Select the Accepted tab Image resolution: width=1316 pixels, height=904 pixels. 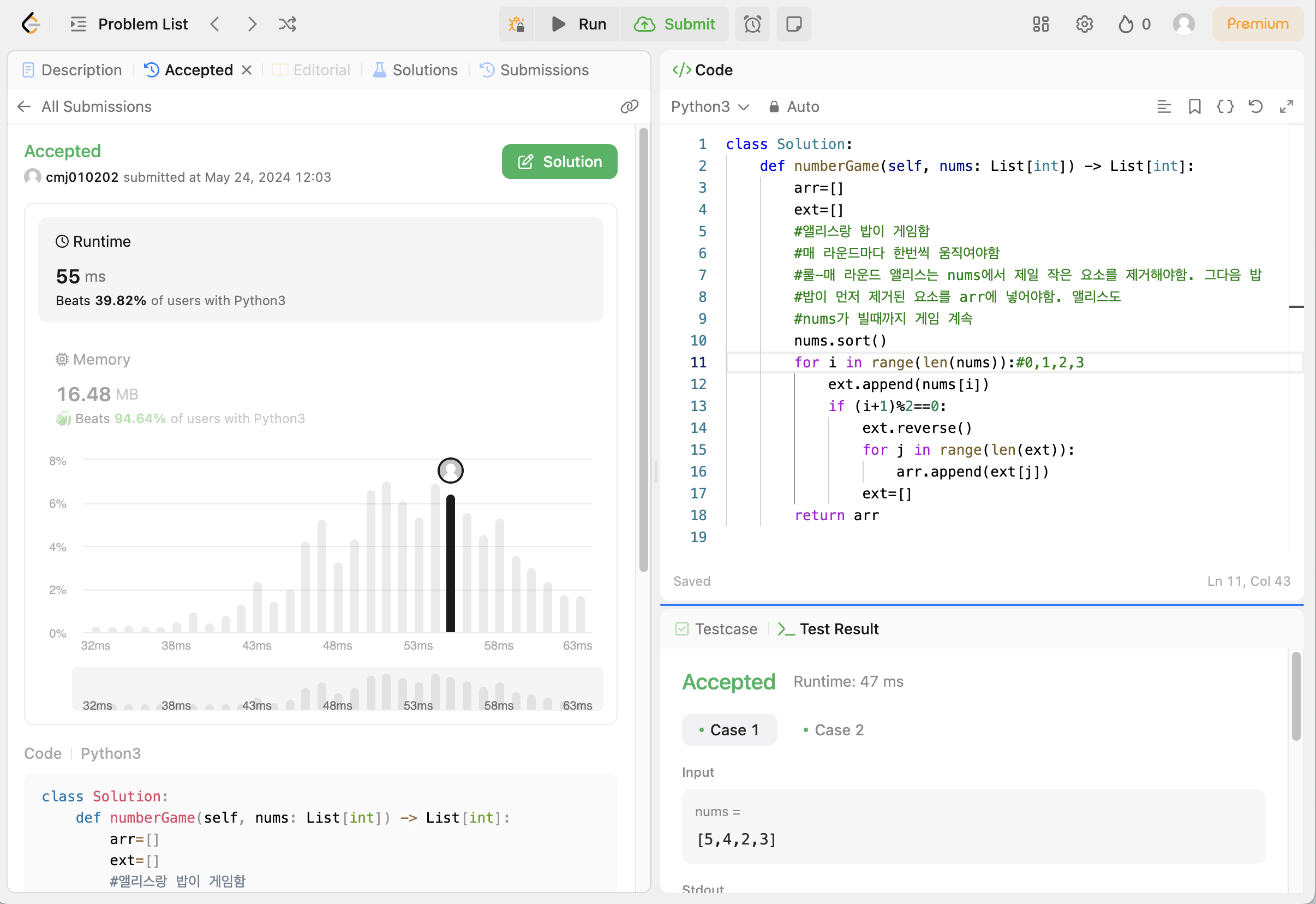(188, 70)
